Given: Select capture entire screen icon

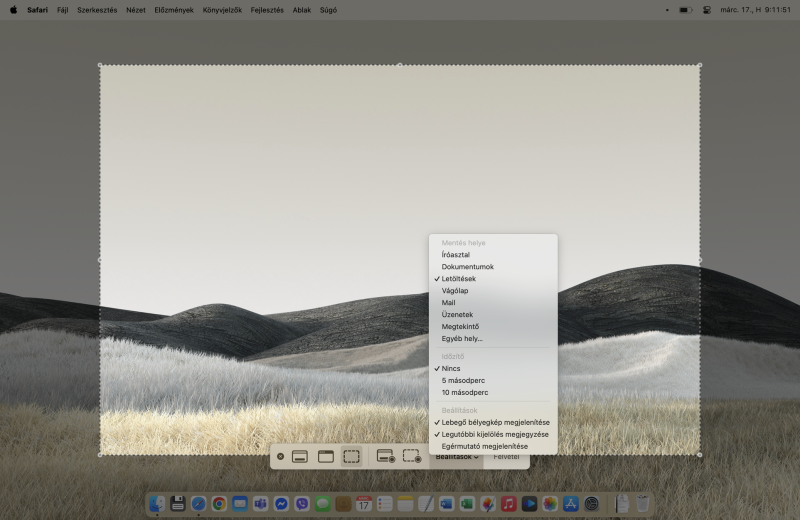Looking at the screenshot, I should tap(300, 456).
